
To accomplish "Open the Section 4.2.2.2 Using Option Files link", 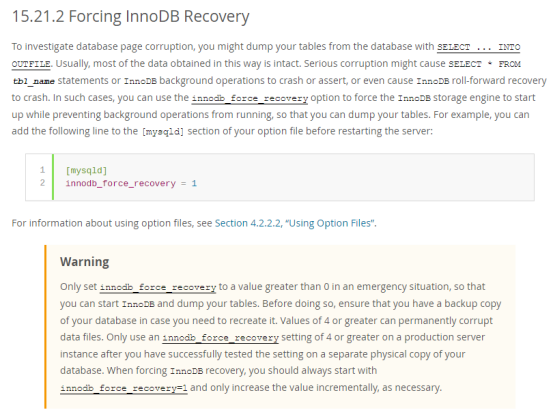I will [x=295, y=223].
